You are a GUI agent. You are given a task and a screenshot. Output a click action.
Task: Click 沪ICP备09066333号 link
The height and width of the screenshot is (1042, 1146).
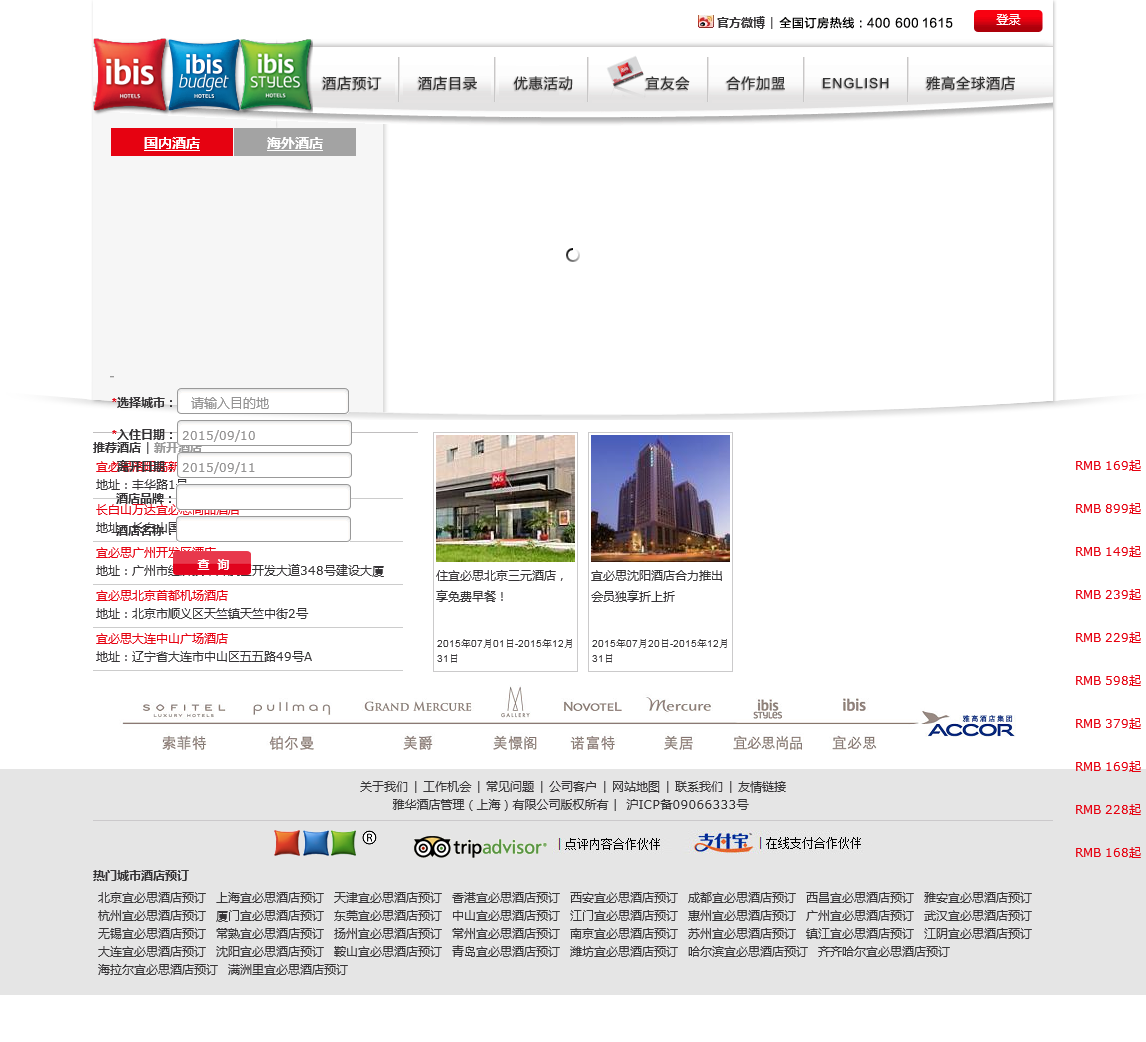[687, 805]
